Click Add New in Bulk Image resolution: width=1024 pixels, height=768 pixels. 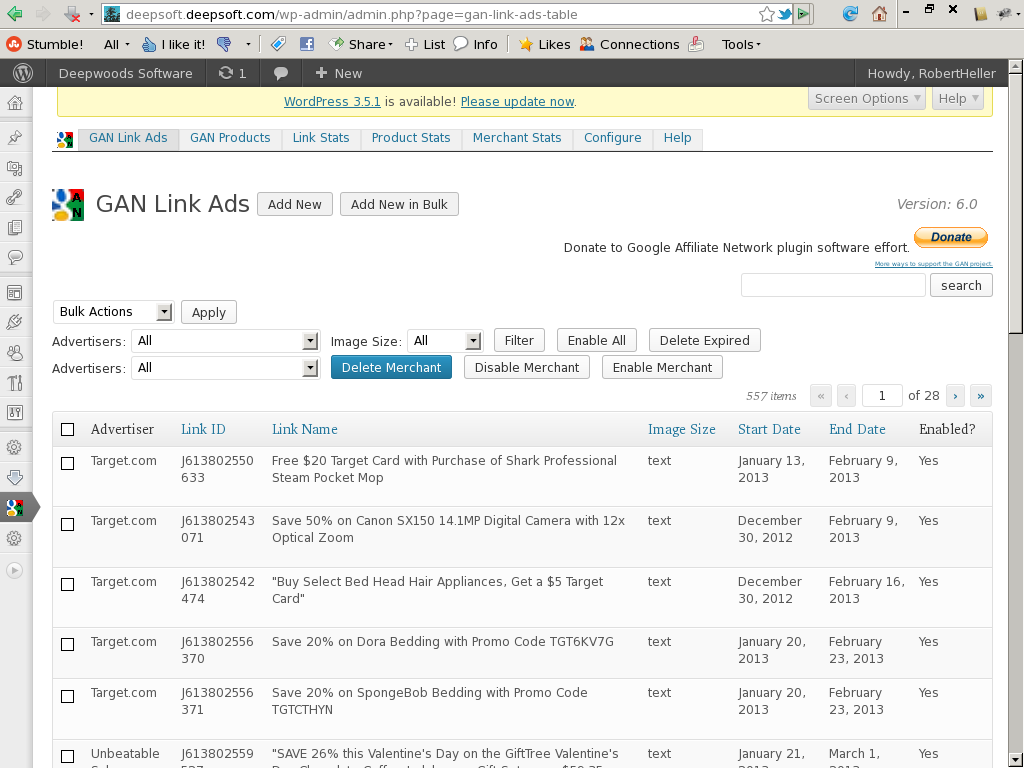click(399, 204)
